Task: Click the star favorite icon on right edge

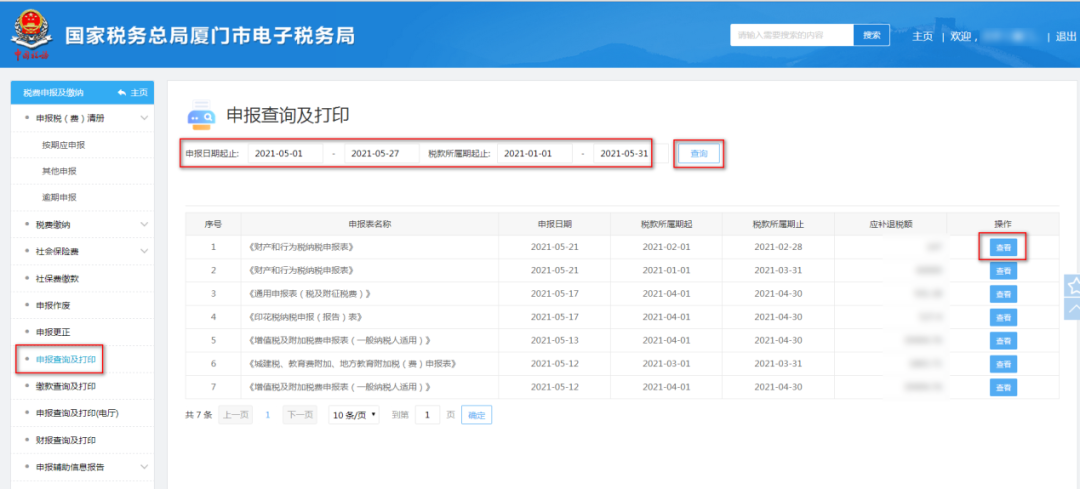Action: click(x=1072, y=286)
